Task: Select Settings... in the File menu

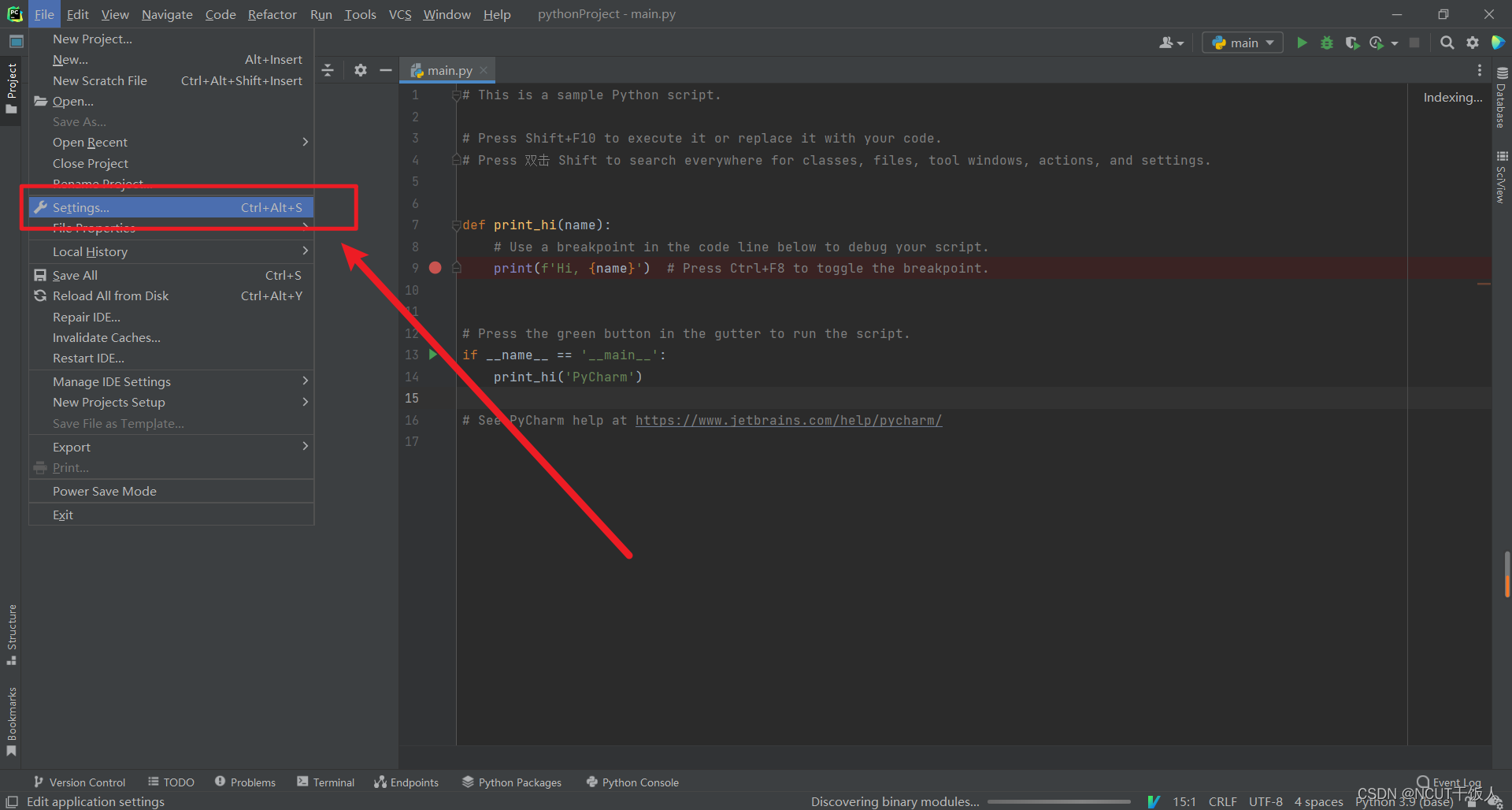Action: [172, 207]
